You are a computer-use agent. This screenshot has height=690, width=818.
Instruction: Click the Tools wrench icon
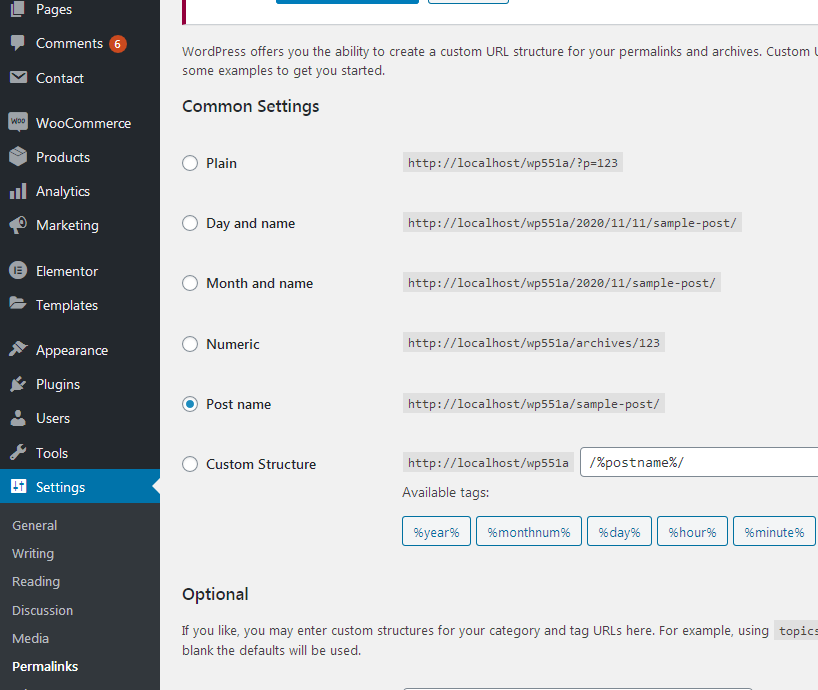tap(18, 453)
